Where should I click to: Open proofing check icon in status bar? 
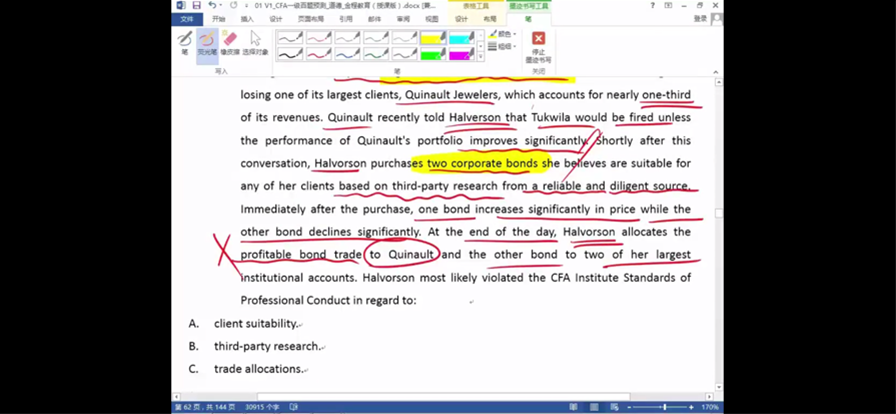click(x=294, y=407)
